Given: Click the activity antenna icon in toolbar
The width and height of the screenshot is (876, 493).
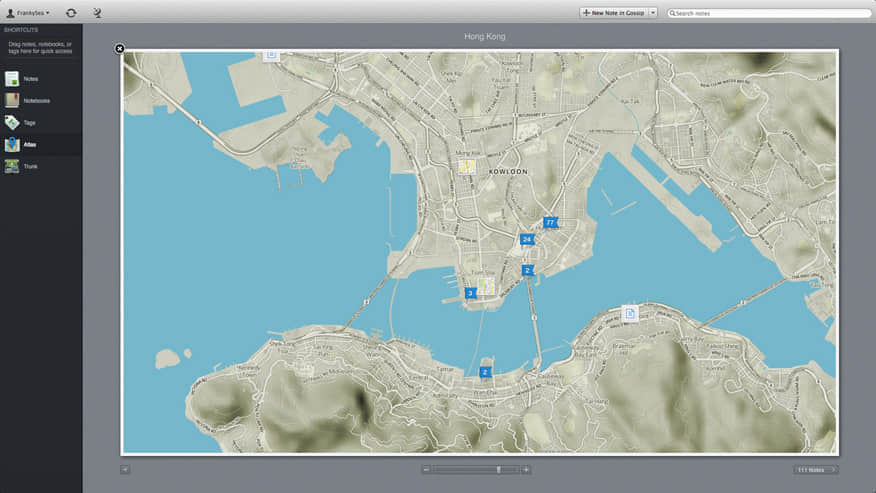Looking at the screenshot, I should tap(97, 13).
